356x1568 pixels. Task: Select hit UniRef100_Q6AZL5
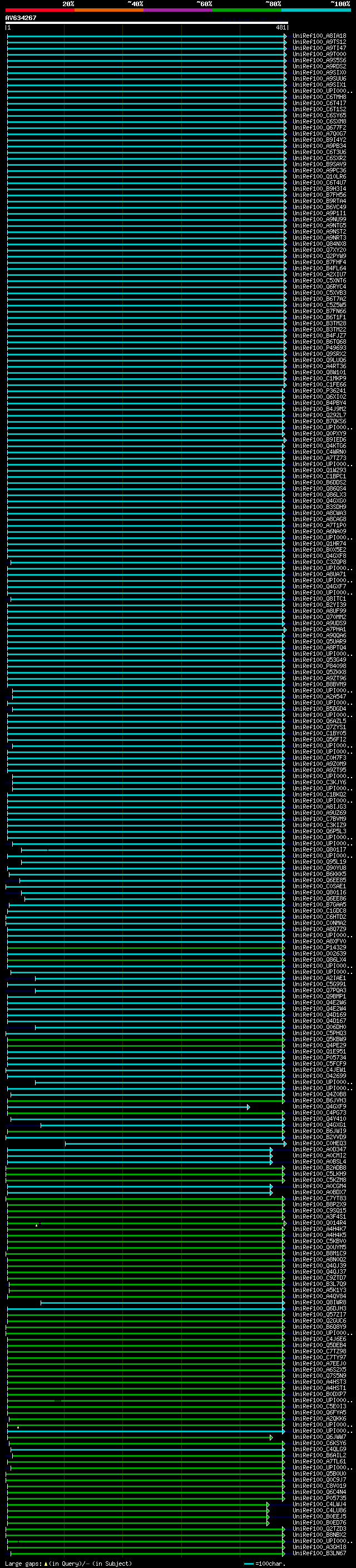tap(319, 721)
